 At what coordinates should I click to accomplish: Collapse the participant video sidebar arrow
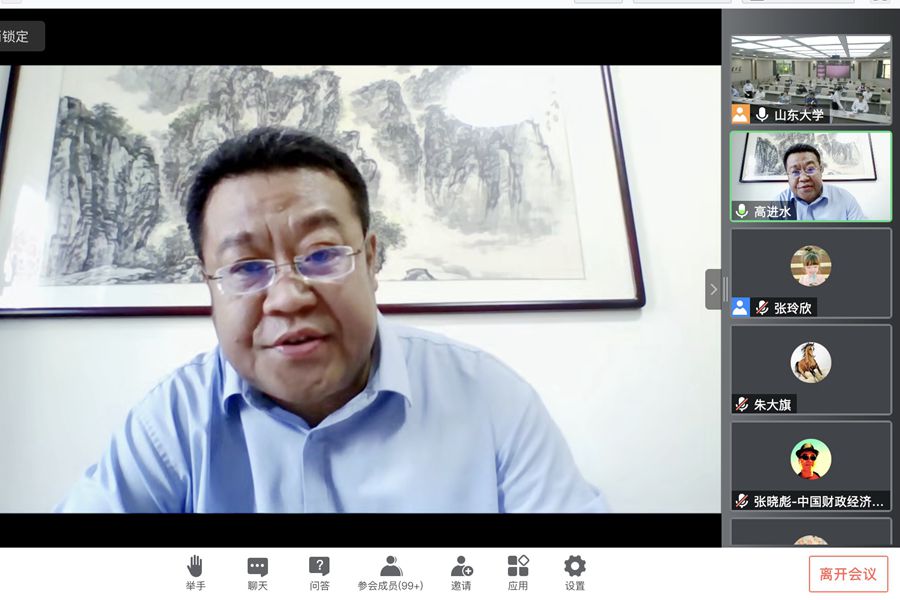(713, 289)
